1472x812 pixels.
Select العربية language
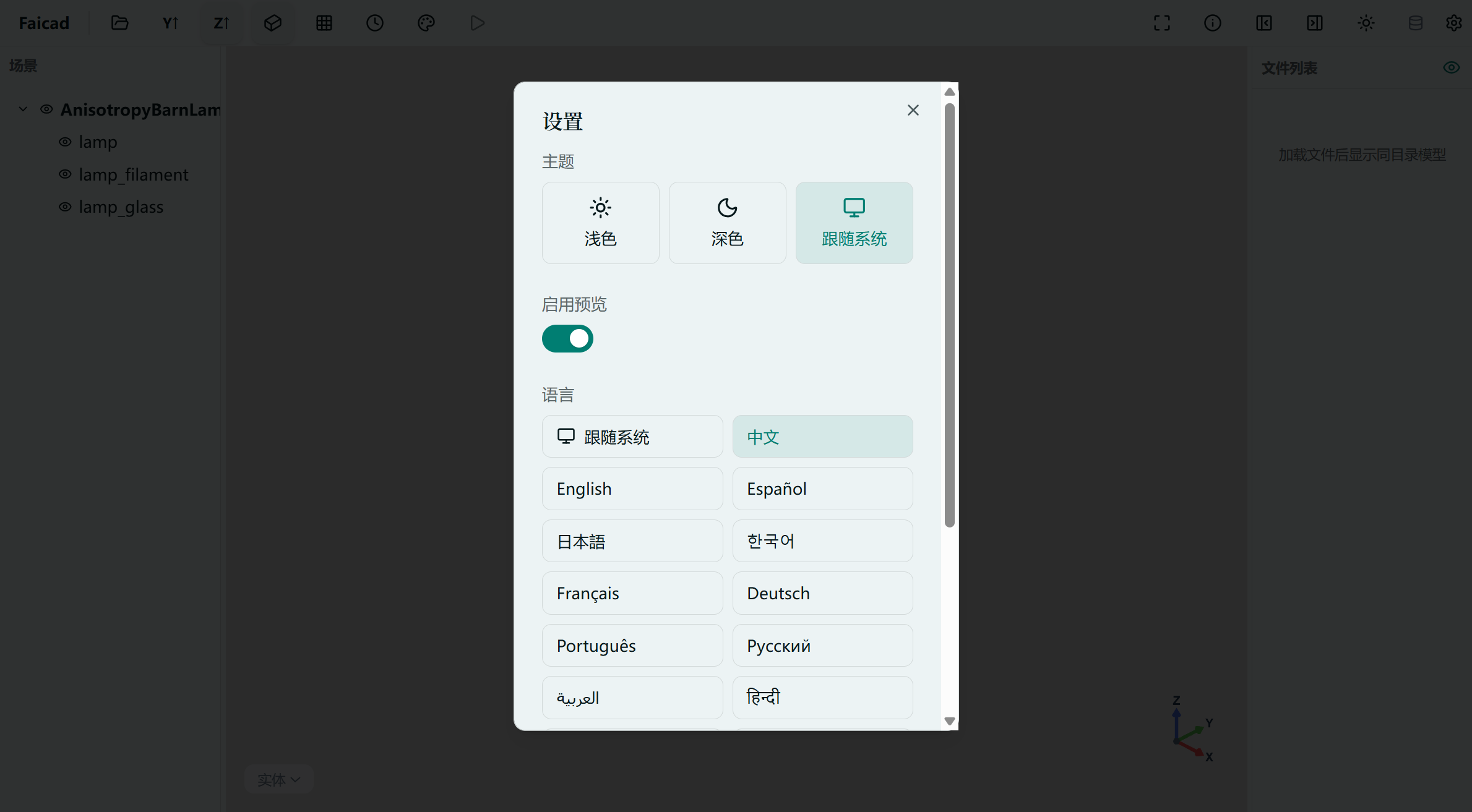pyautogui.click(x=632, y=698)
